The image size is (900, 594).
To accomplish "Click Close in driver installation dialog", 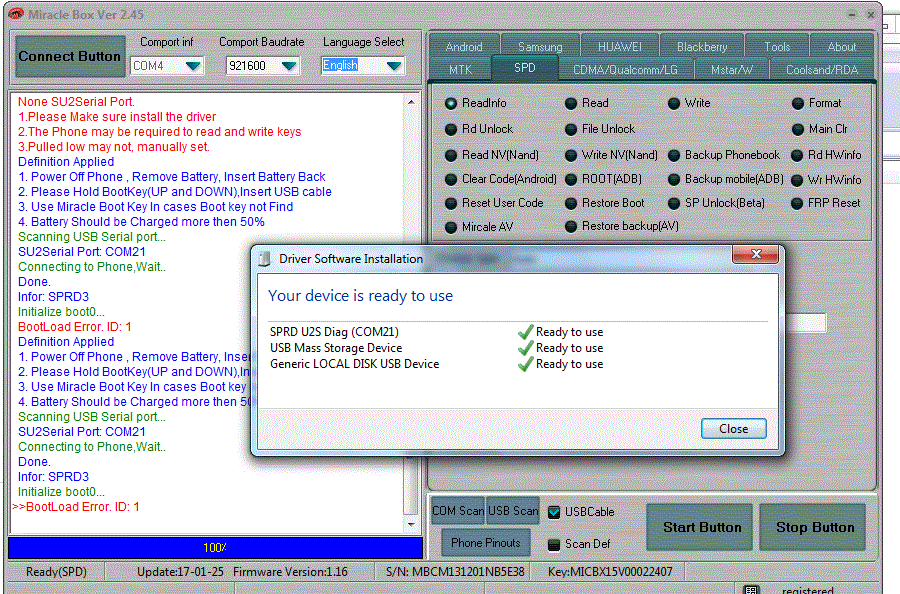I will (734, 429).
